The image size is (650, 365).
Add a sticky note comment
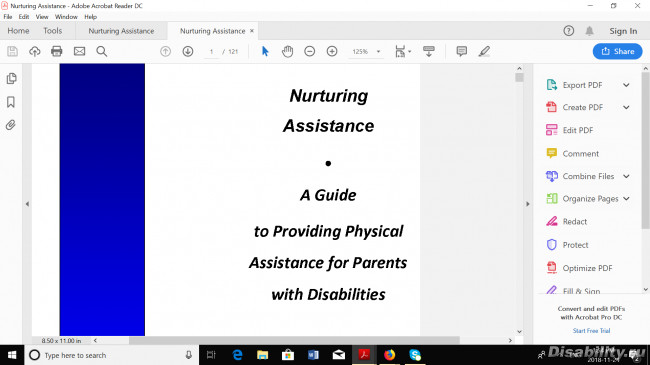(x=461, y=51)
